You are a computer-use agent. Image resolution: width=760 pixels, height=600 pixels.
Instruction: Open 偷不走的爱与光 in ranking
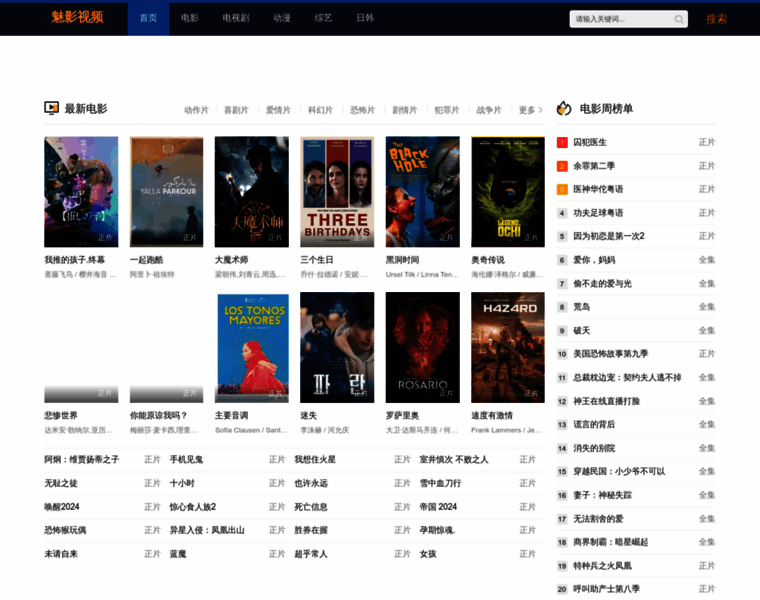click(x=602, y=284)
